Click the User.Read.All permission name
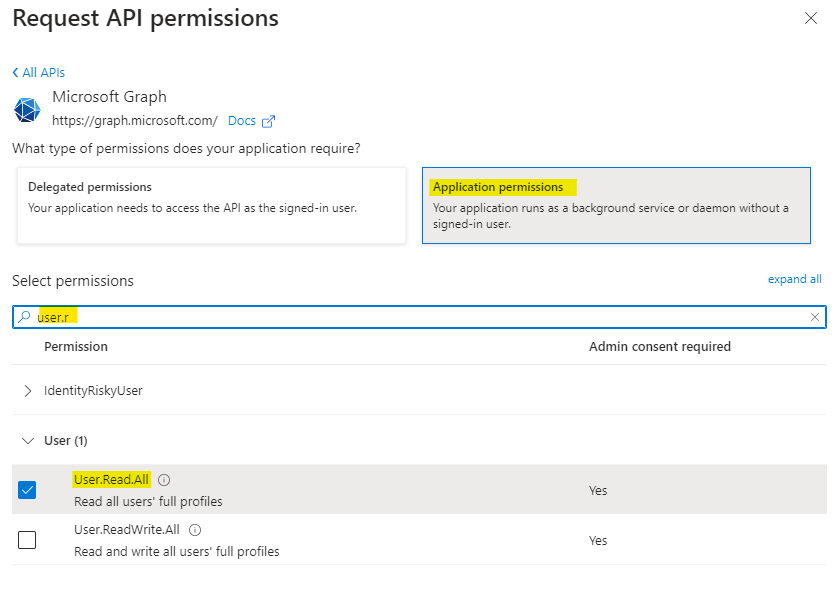Screen dimensions: 836x600 pyautogui.click(x=111, y=479)
